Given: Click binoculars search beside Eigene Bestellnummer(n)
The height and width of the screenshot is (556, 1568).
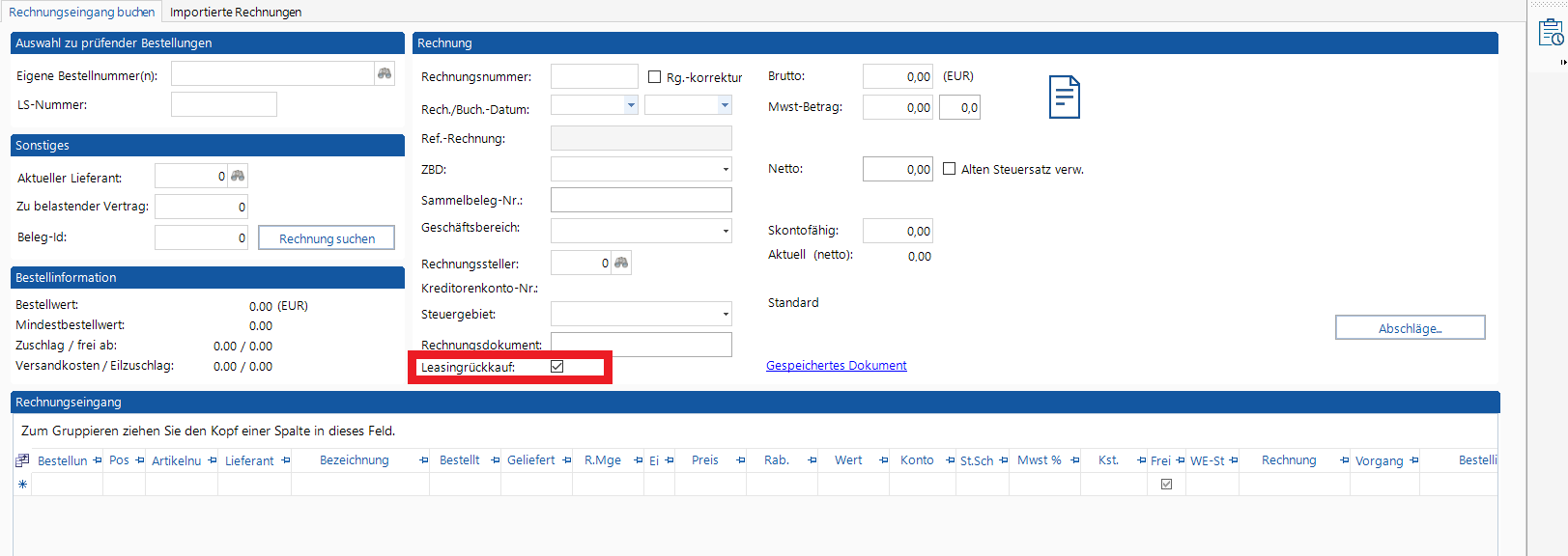Looking at the screenshot, I should pos(385,74).
